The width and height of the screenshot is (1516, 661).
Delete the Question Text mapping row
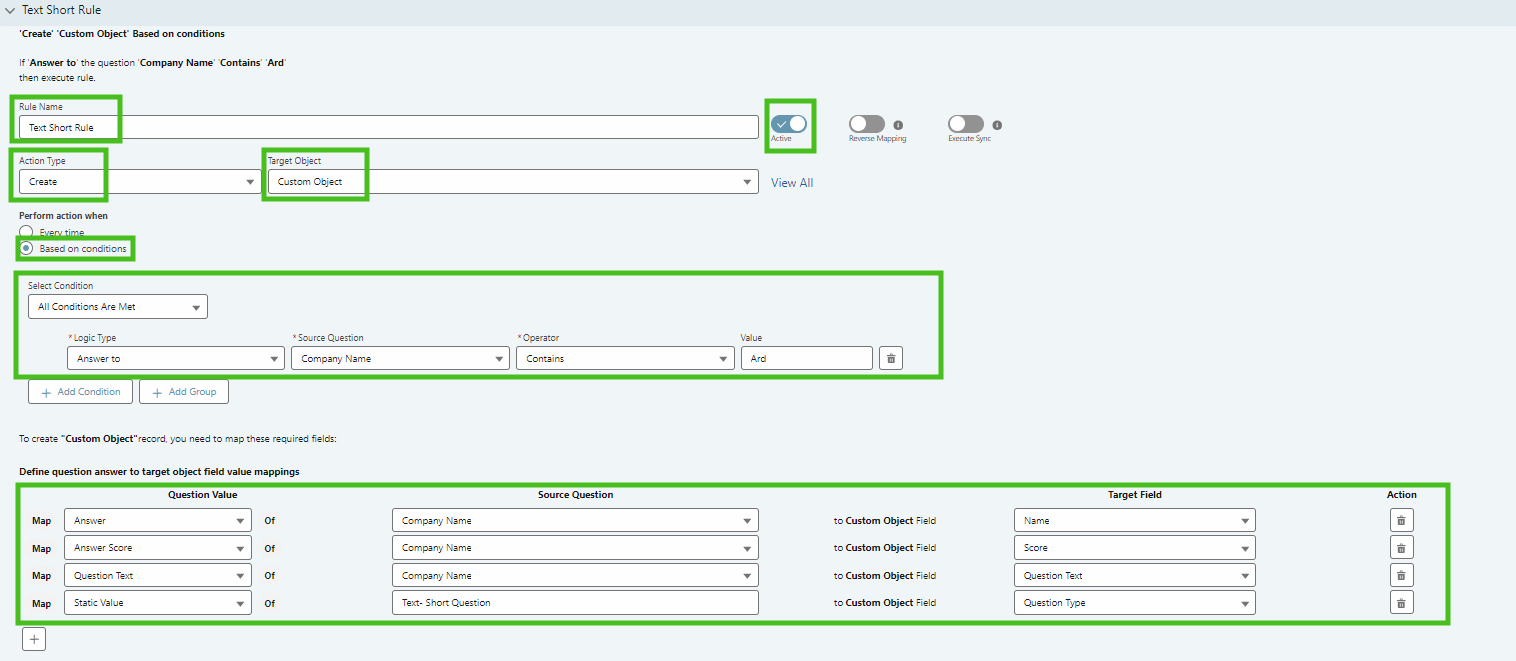[1401, 575]
